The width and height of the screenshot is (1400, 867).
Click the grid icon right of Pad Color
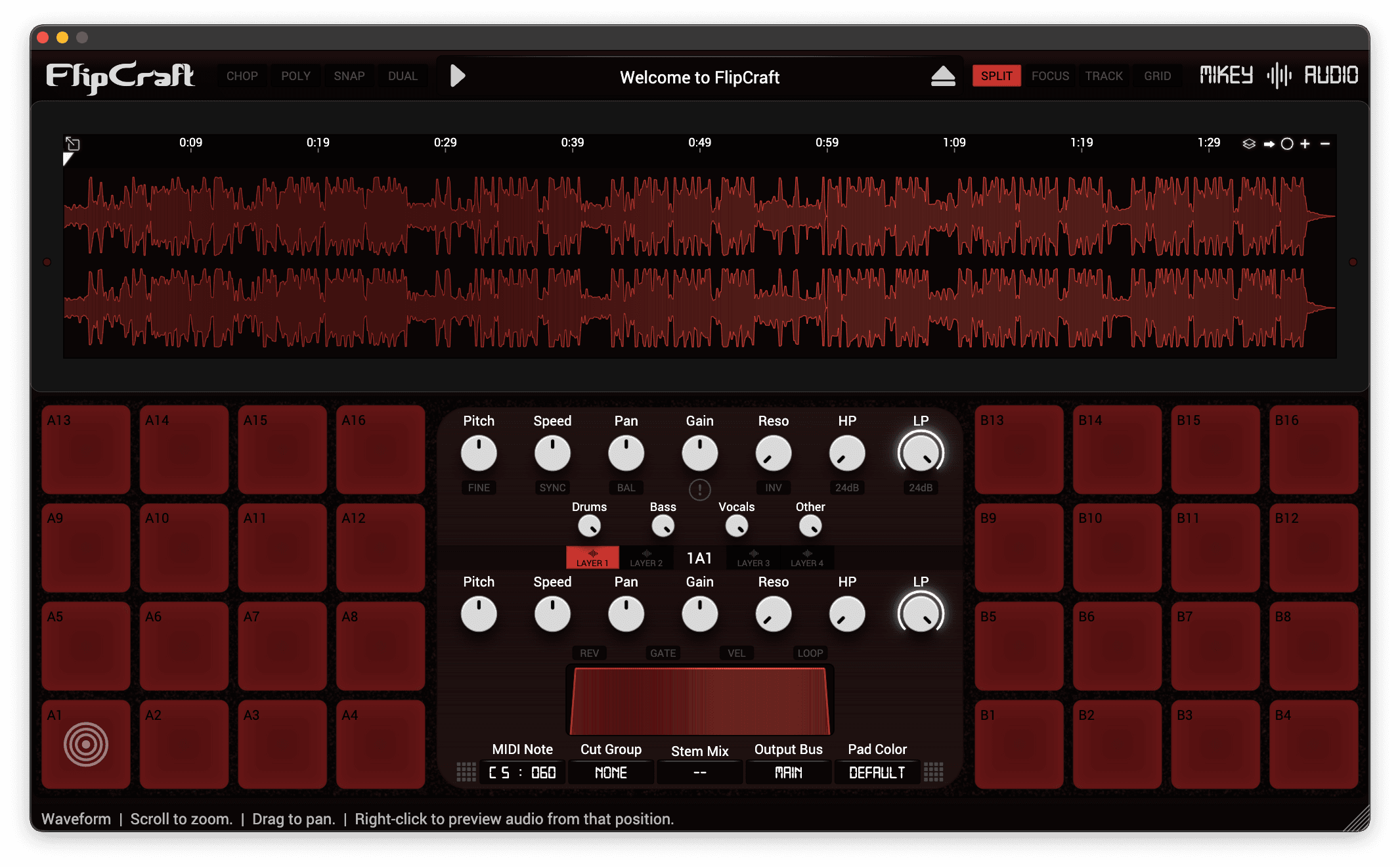click(x=933, y=772)
